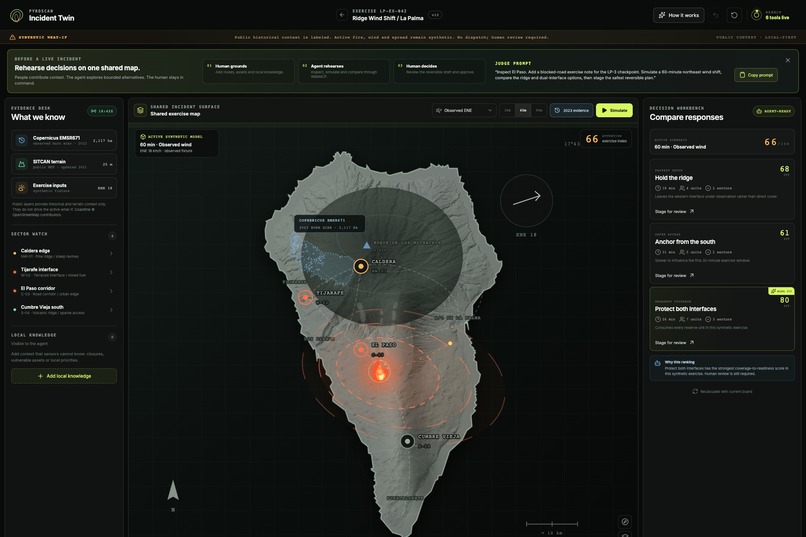Open the Anchor from the south card
The width and height of the screenshot is (806, 537).
(x=722, y=253)
